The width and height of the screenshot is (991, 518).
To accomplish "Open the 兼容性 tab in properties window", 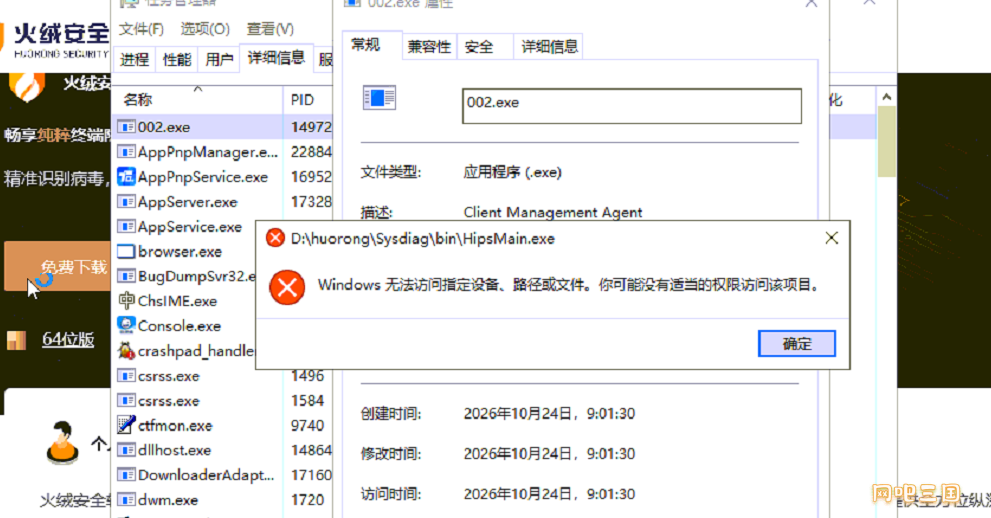I will 429,47.
